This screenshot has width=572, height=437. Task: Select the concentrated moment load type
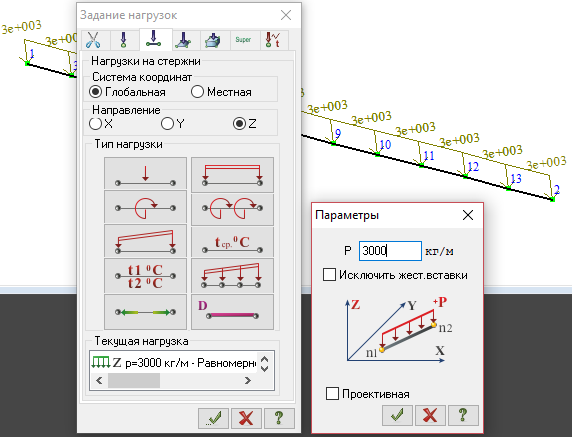click(145, 207)
